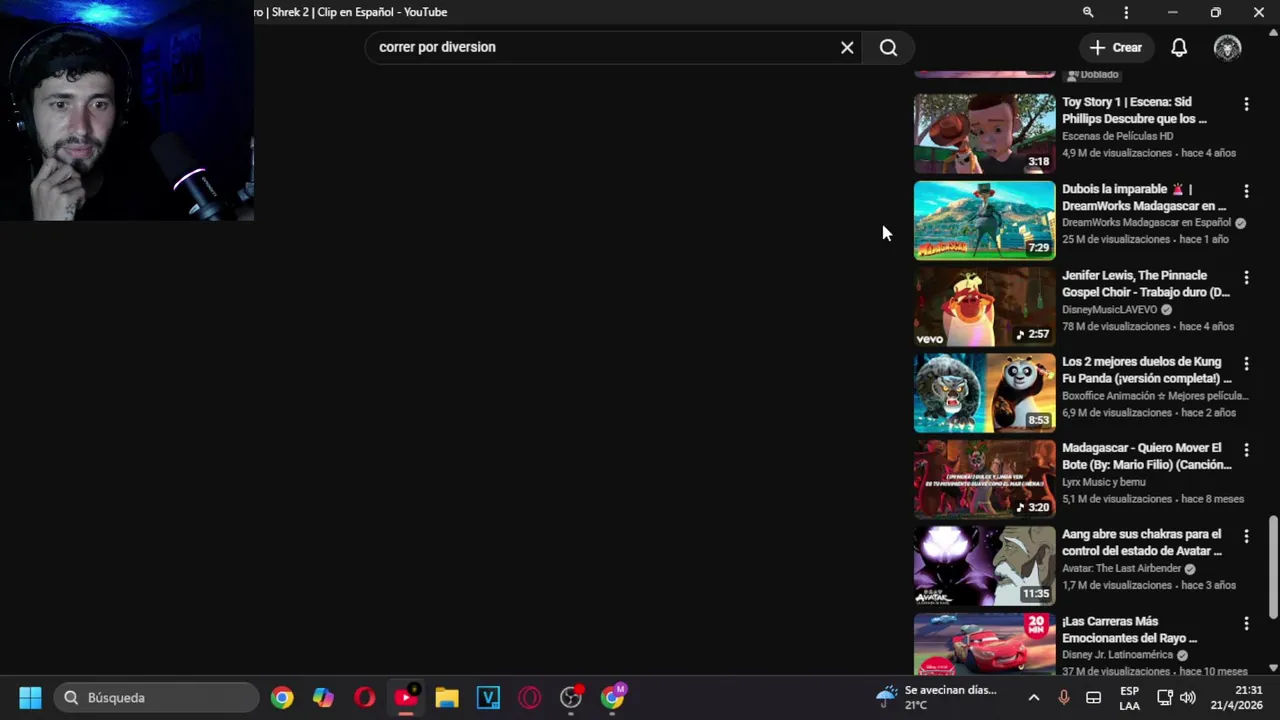Clear the search box with the X icon
Image resolution: width=1280 pixels, height=720 pixels.
click(847, 47)
